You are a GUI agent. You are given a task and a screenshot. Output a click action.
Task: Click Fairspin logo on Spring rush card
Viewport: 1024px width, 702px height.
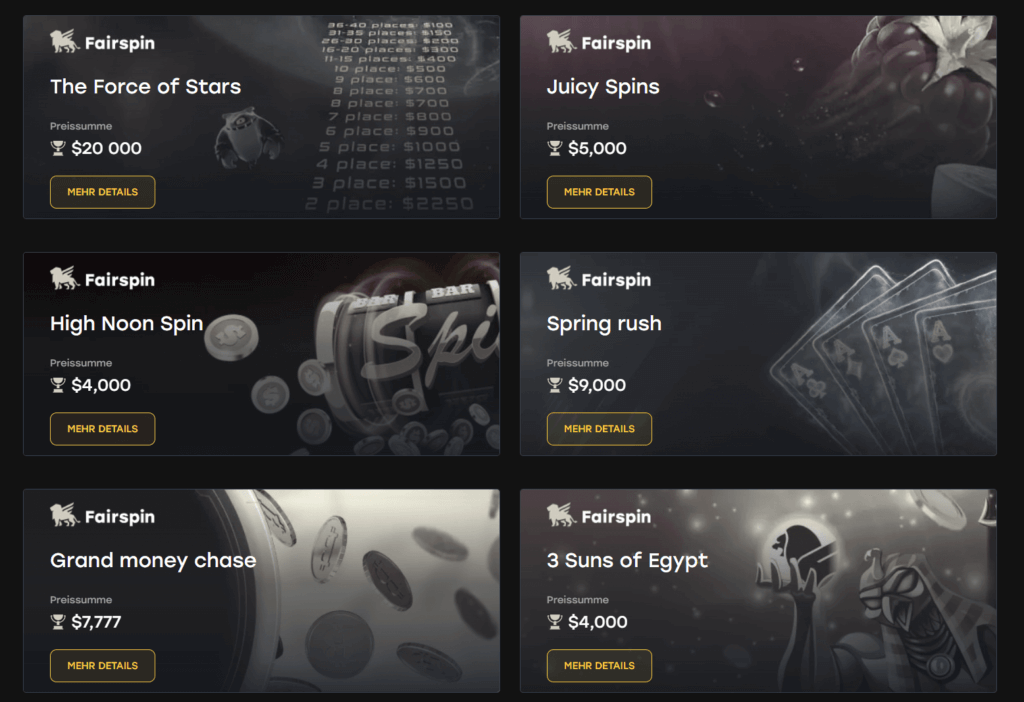click(599, 279)
